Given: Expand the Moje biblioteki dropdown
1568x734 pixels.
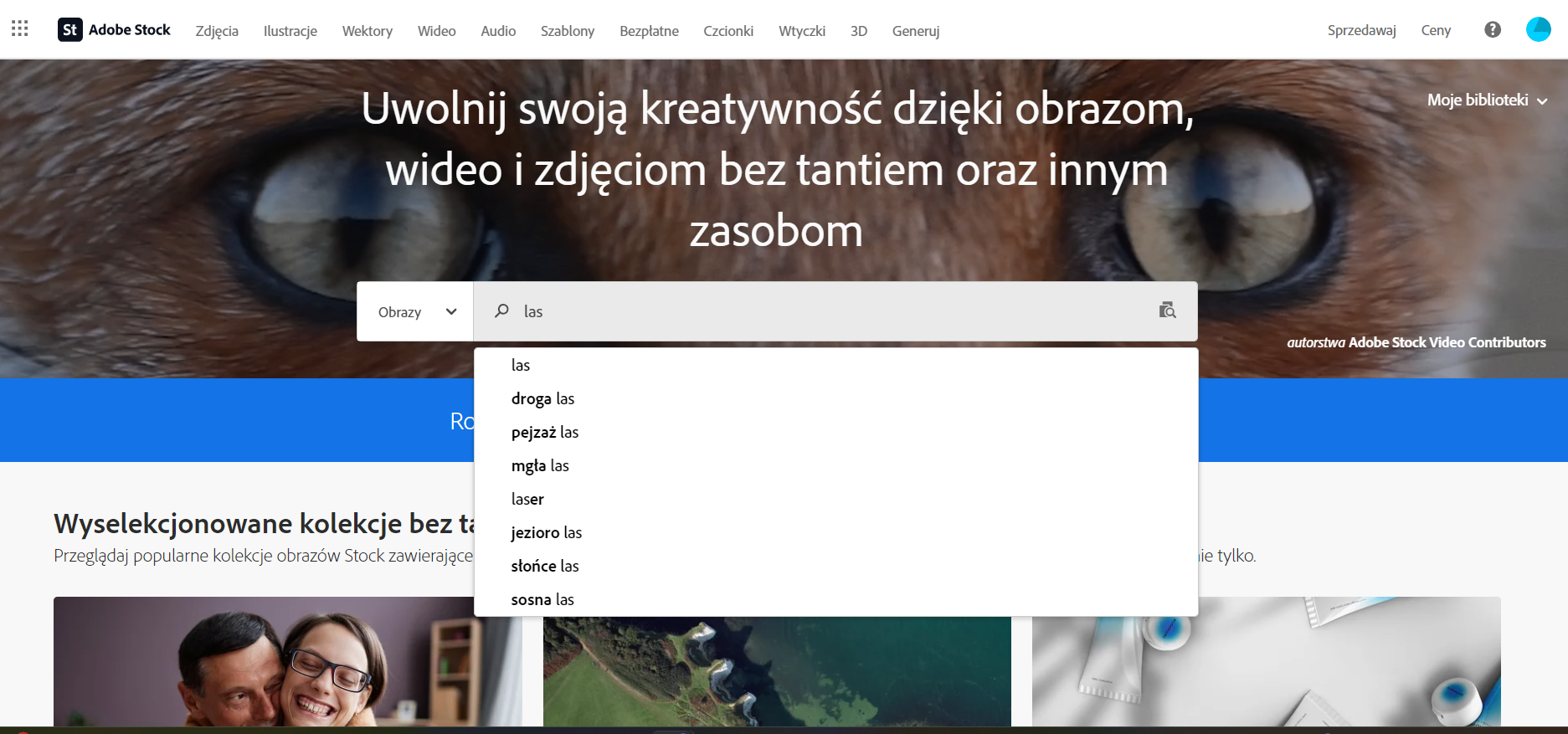Looking at the screenshot, I should tap(1487, 100).
